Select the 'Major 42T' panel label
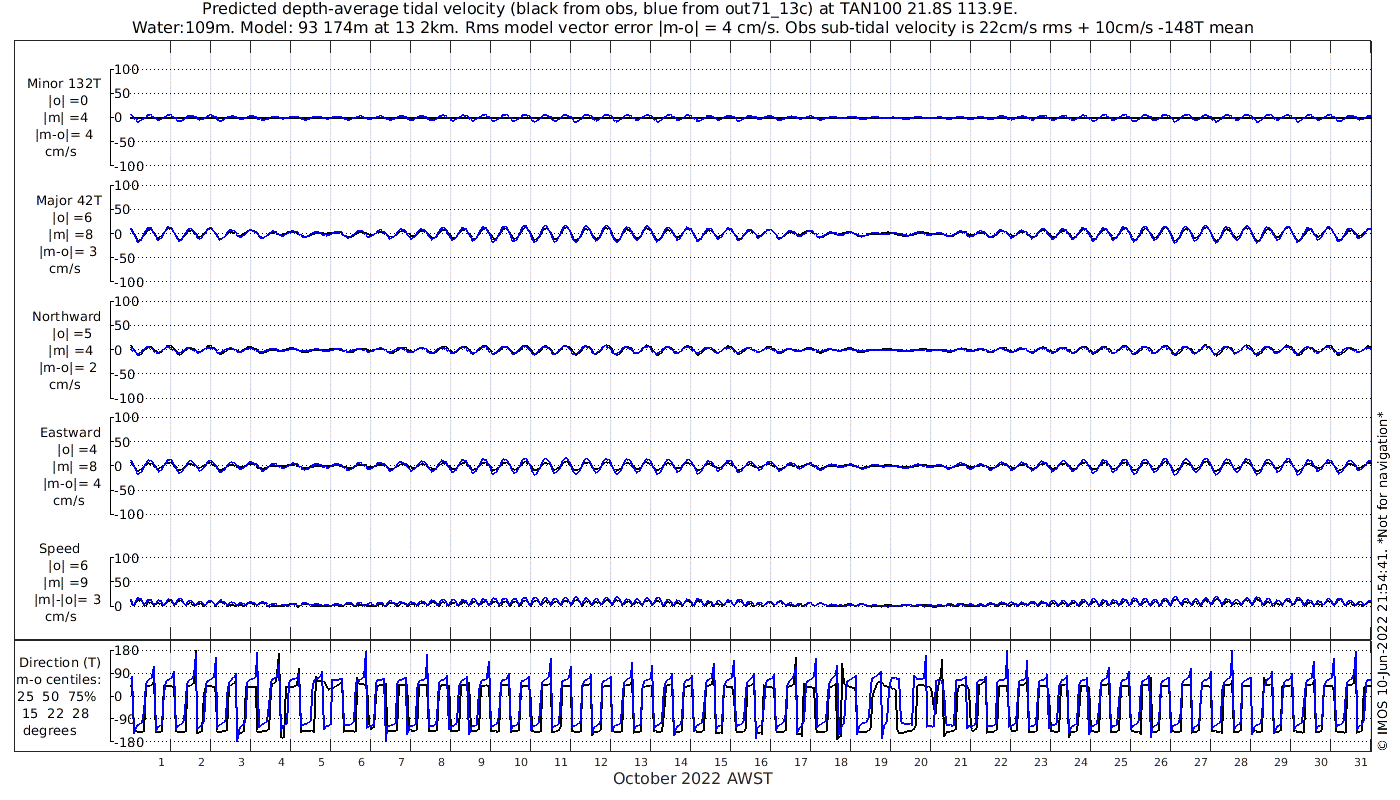The image size is (1400, 800). pyautogui.click(x=69, y=201)
